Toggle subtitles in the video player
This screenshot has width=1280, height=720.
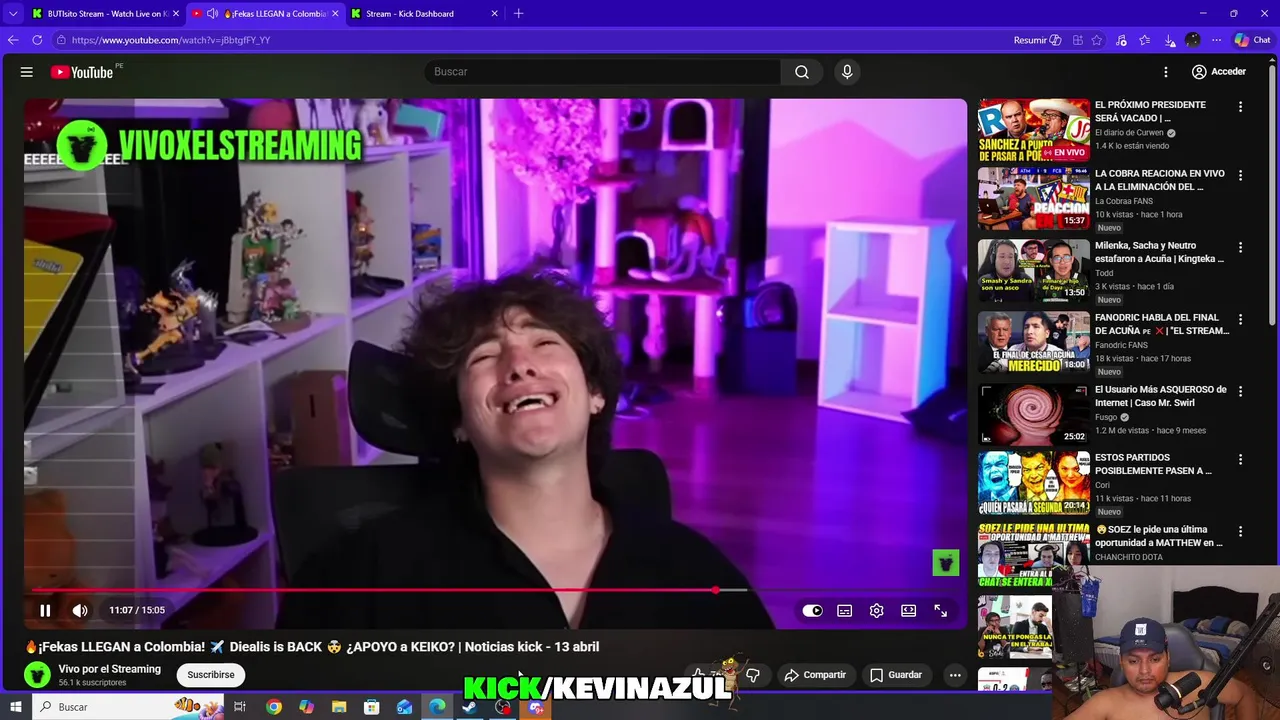click(x=845, y=611)
